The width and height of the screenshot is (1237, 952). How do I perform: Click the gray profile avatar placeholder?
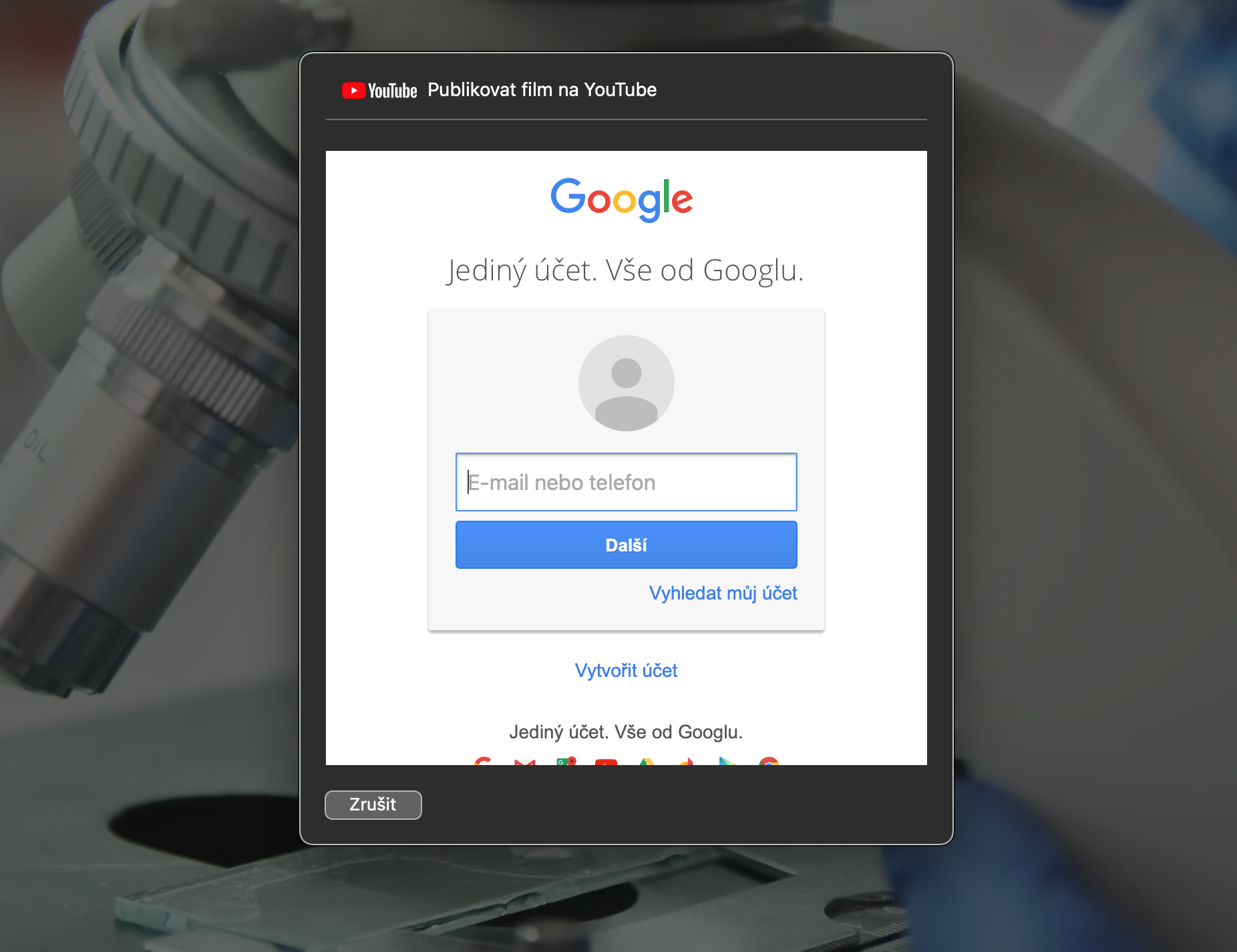click(x=627, y=383)
